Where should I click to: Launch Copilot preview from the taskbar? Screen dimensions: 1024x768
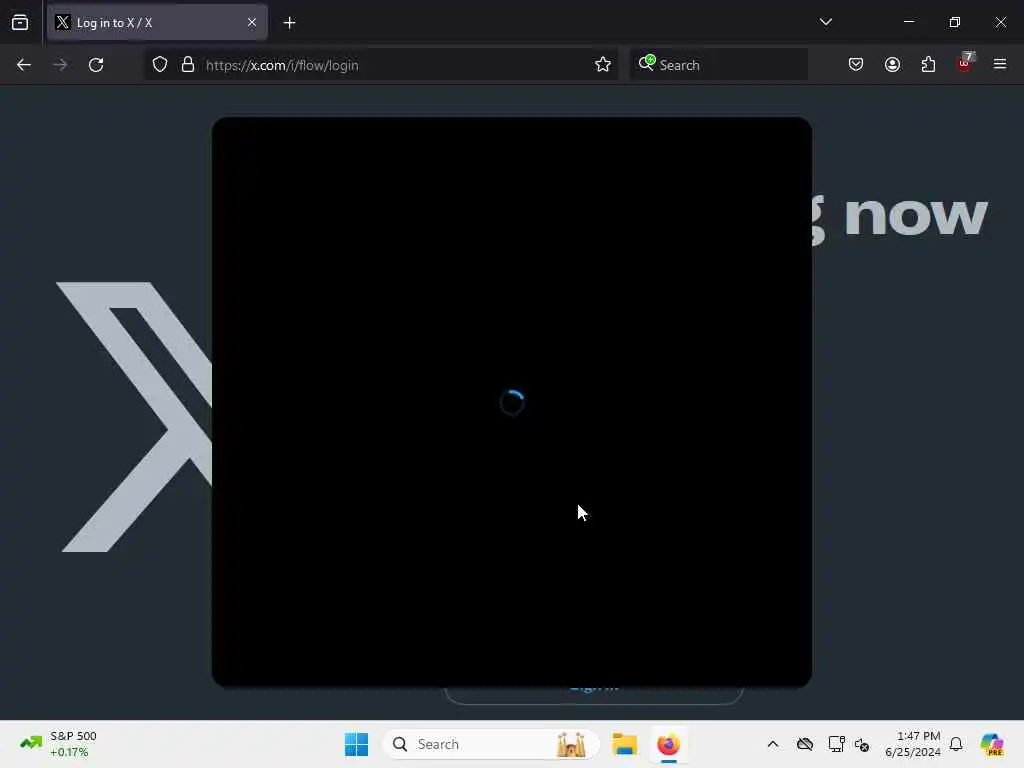click(992, 744)
